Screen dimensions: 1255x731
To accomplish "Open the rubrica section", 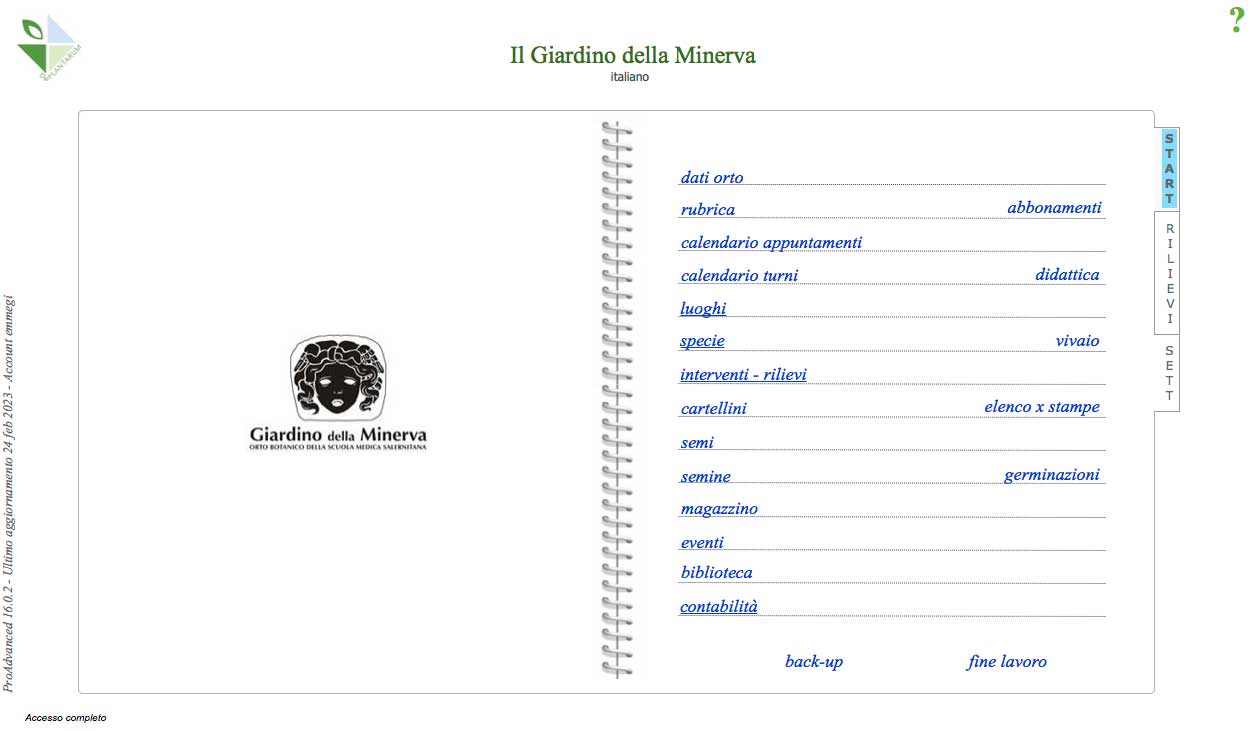I will coord(708,209).
